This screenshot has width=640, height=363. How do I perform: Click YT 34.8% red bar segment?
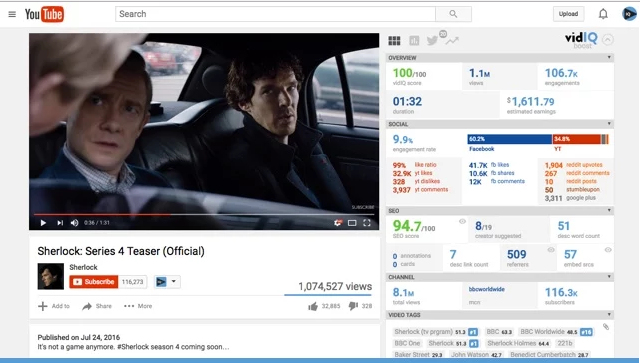pos(576,139)
